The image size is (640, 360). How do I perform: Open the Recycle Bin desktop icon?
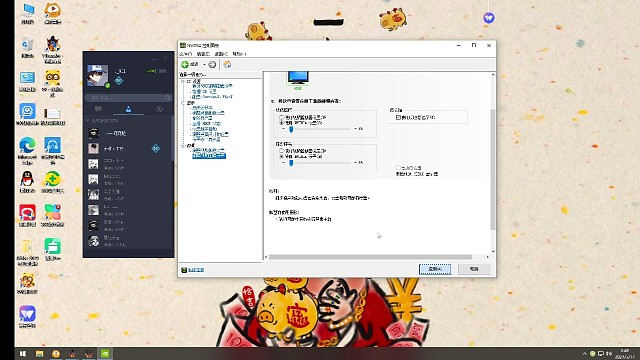(x=28, y=47)
